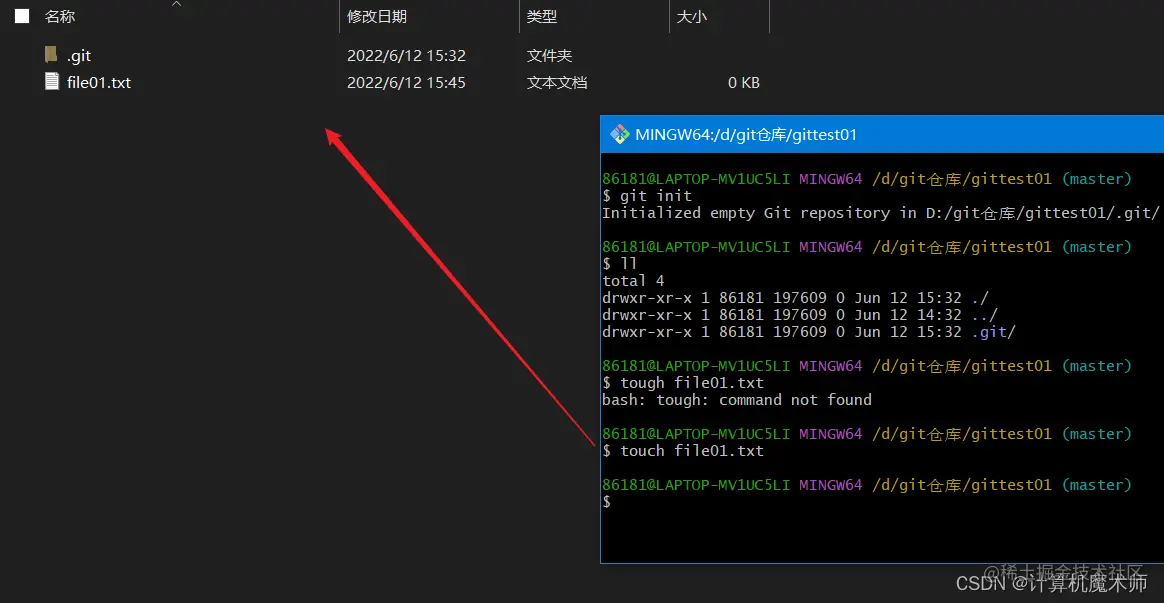The height and width of the screenshot is (603, 1164).
Task: Click the sort arrow above 名称 column
Action: click(x=177, y=4)
